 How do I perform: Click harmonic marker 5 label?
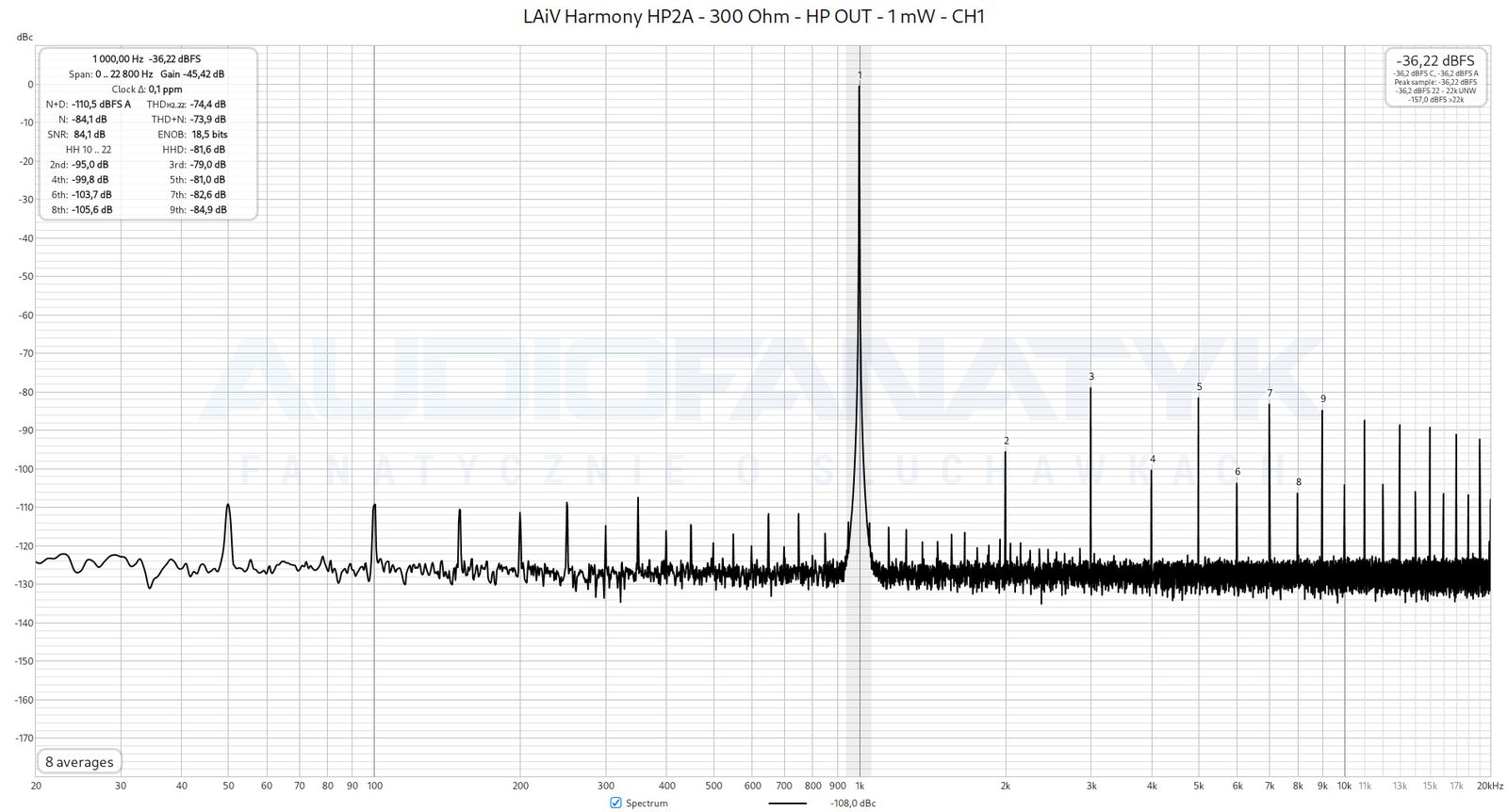(1199, 387)
